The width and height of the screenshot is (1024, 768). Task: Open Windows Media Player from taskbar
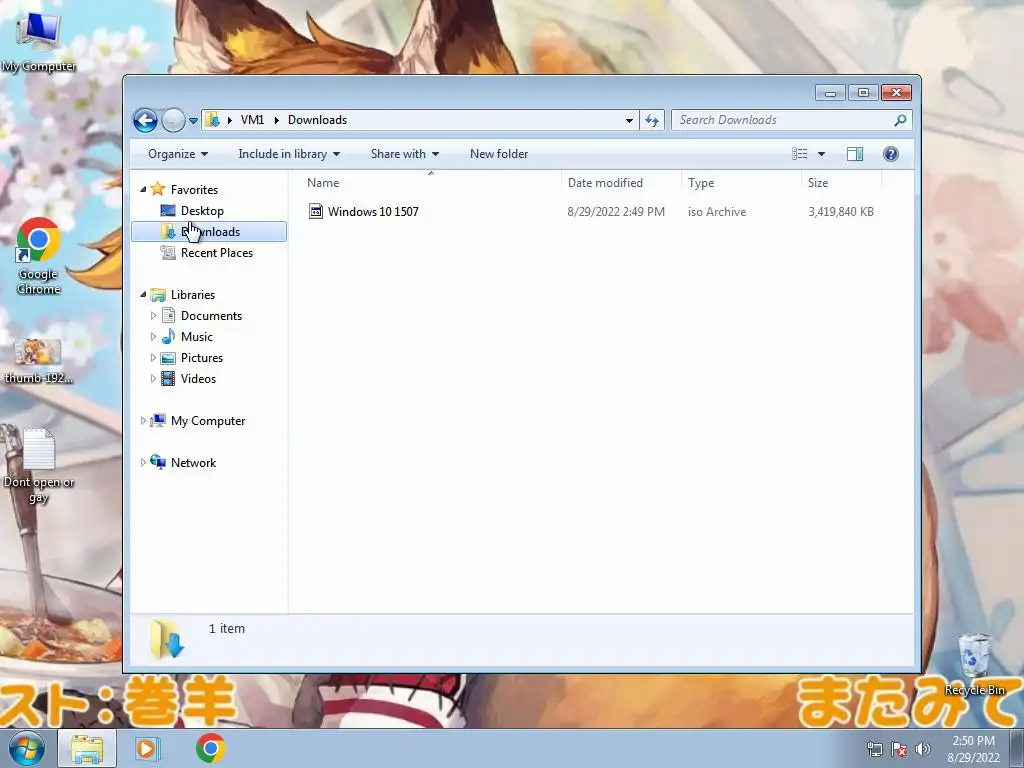coord(148,748)
